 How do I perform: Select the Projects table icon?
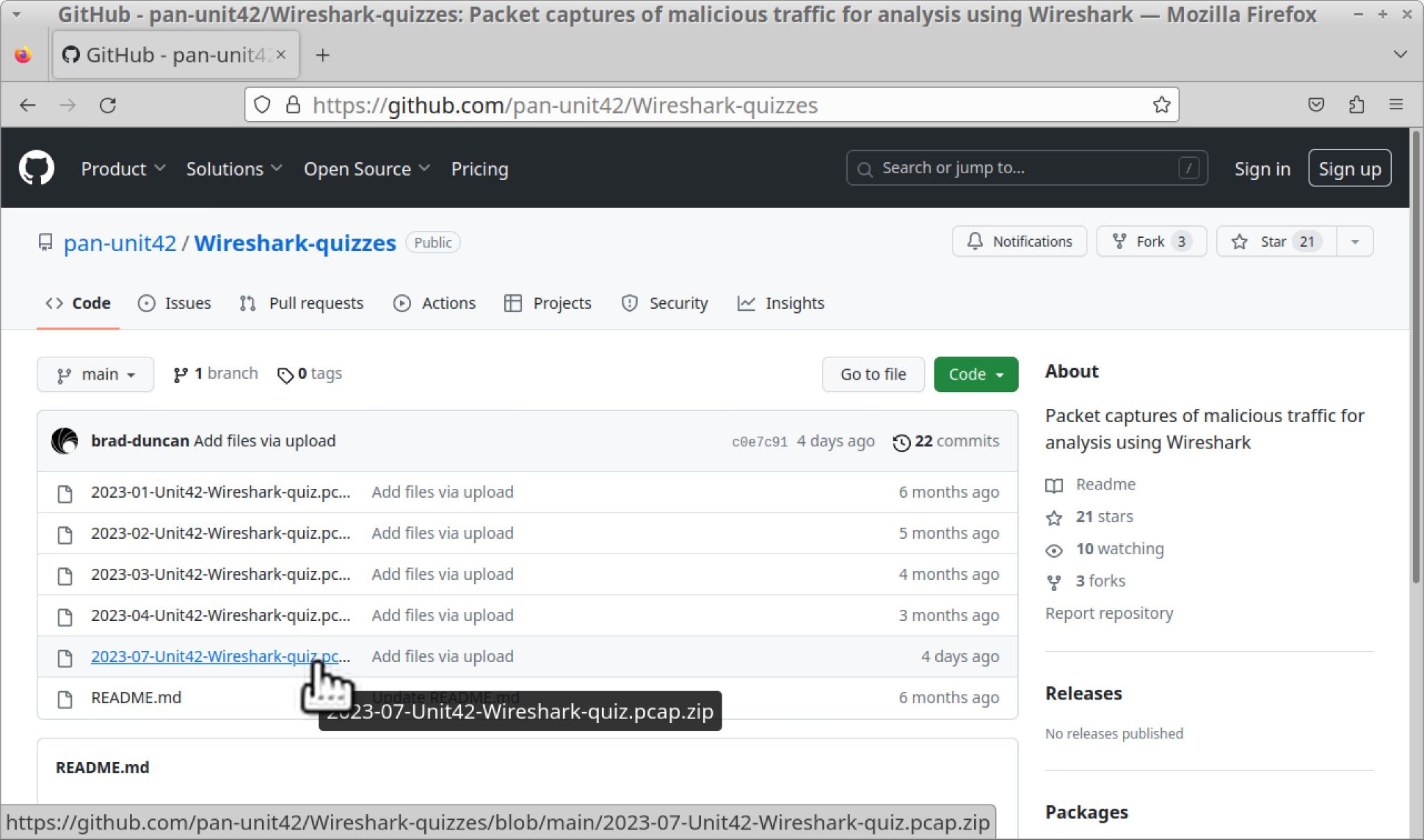512,303
